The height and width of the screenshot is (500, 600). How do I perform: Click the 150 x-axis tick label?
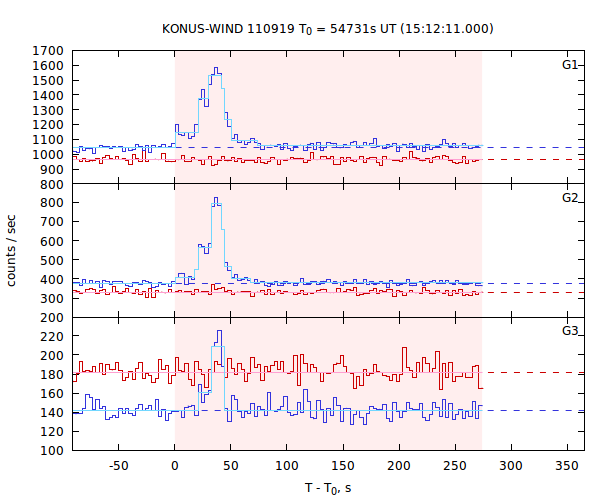pos(343,466)
